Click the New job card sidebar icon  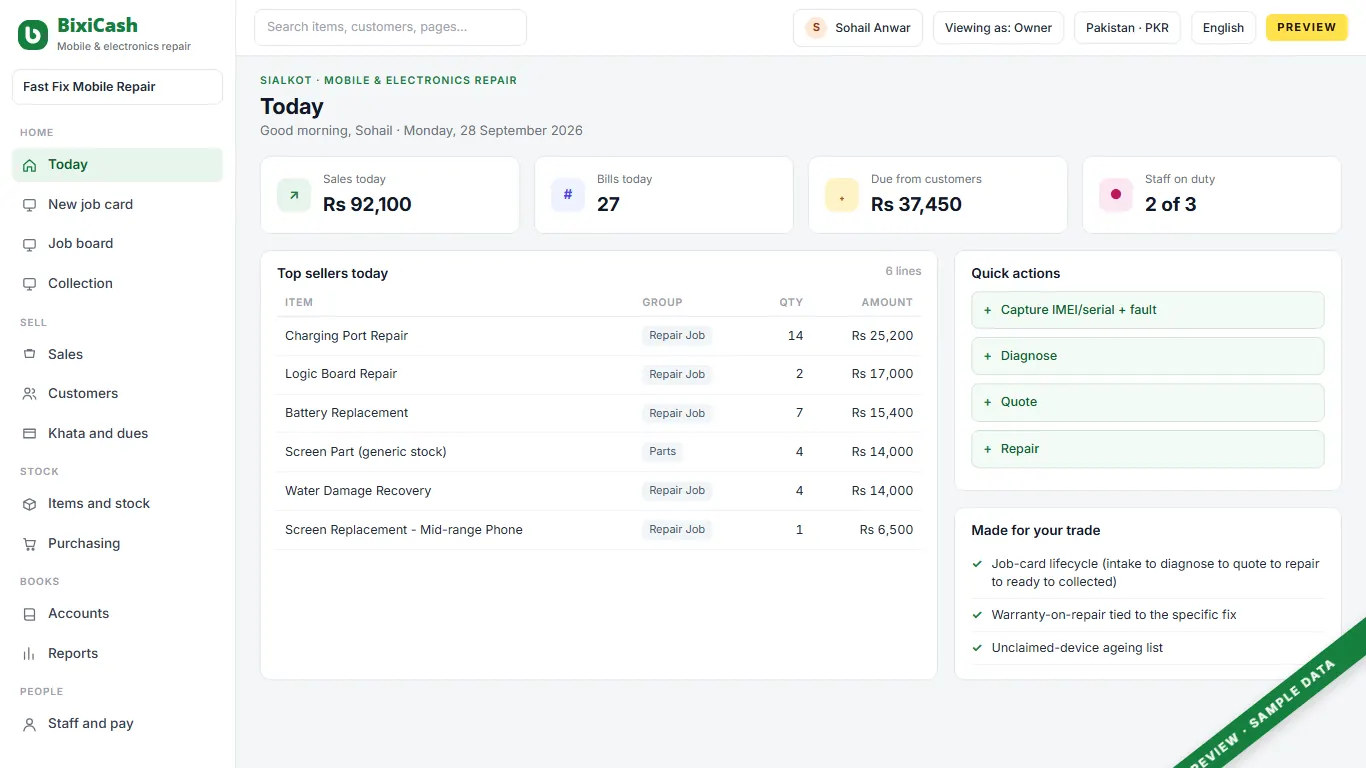tap(29, 205)
